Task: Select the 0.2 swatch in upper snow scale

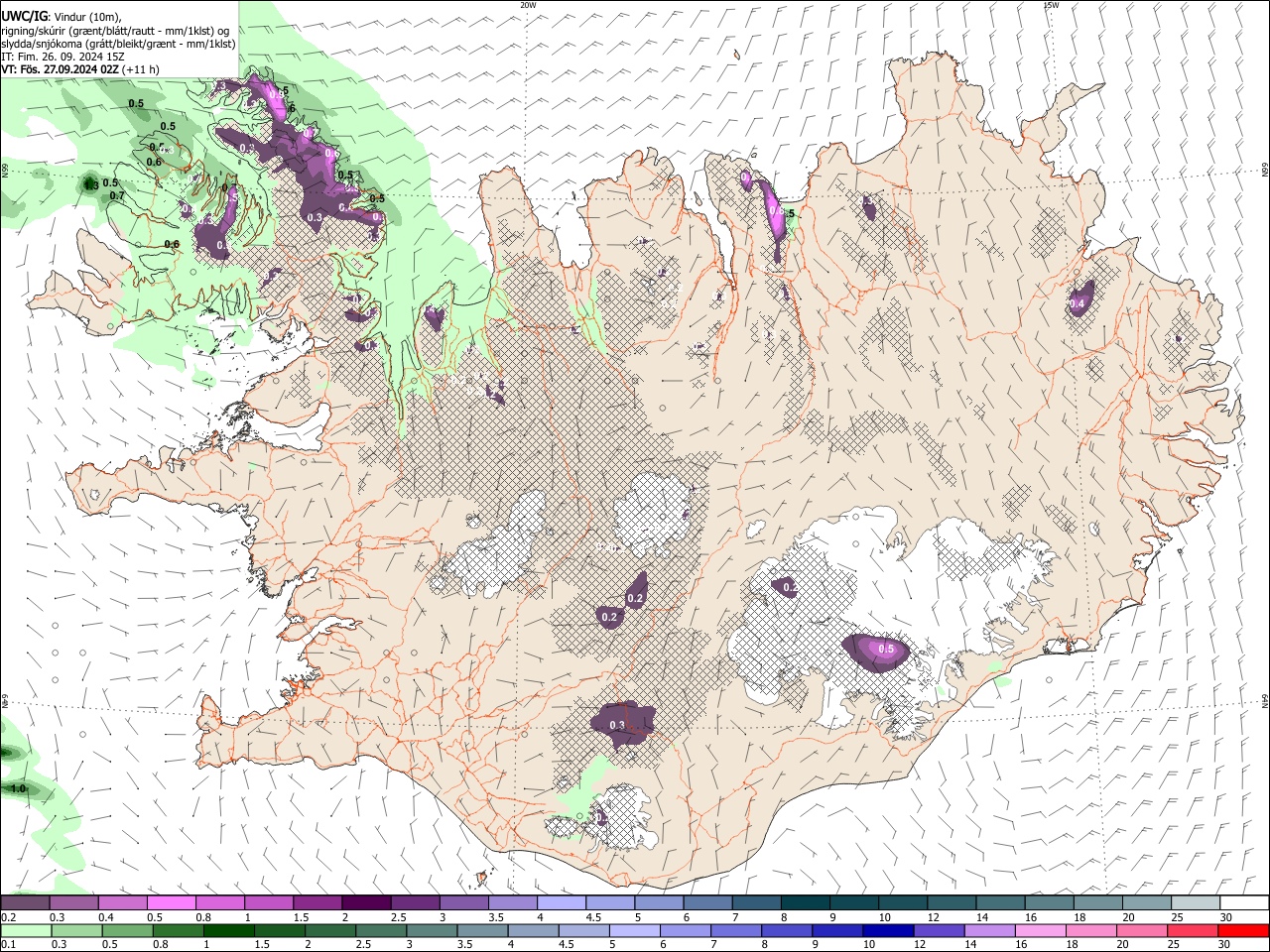Action: 25,902
